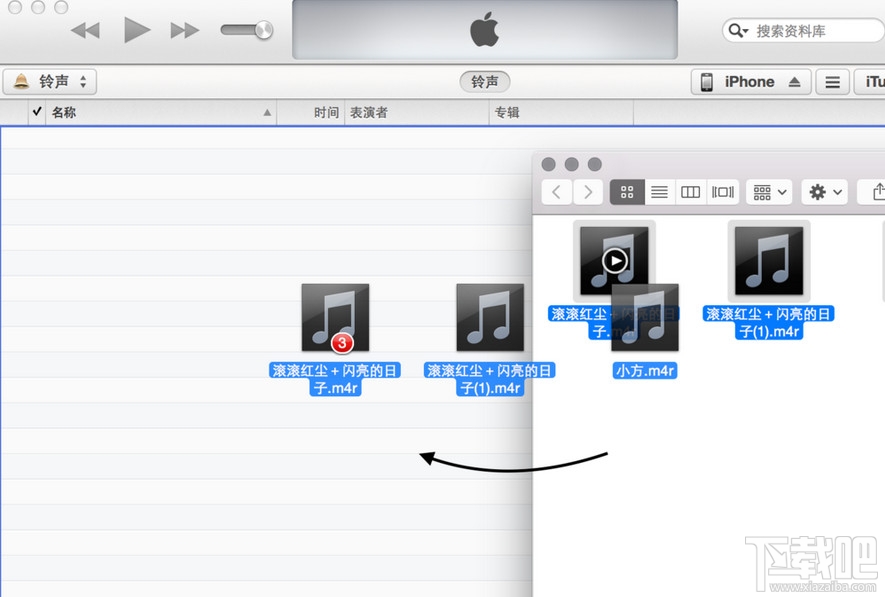Switch the Finder window to column view
This screenshot has width=885, height=597.
(690, 192)
